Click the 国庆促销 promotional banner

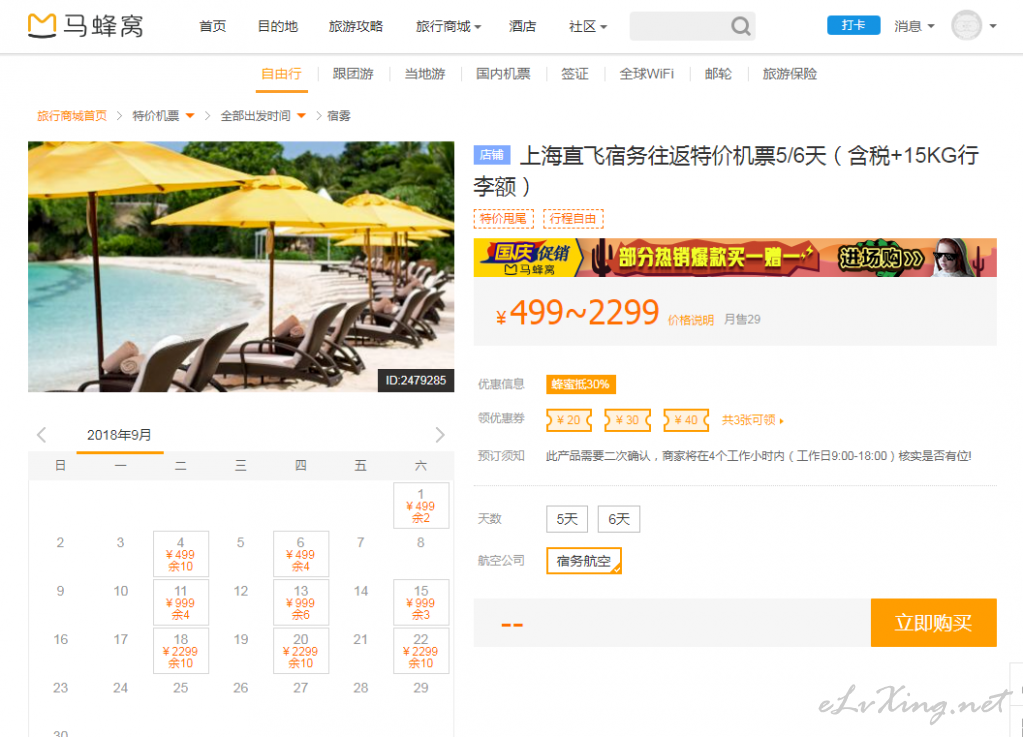[x=735, y=258]
